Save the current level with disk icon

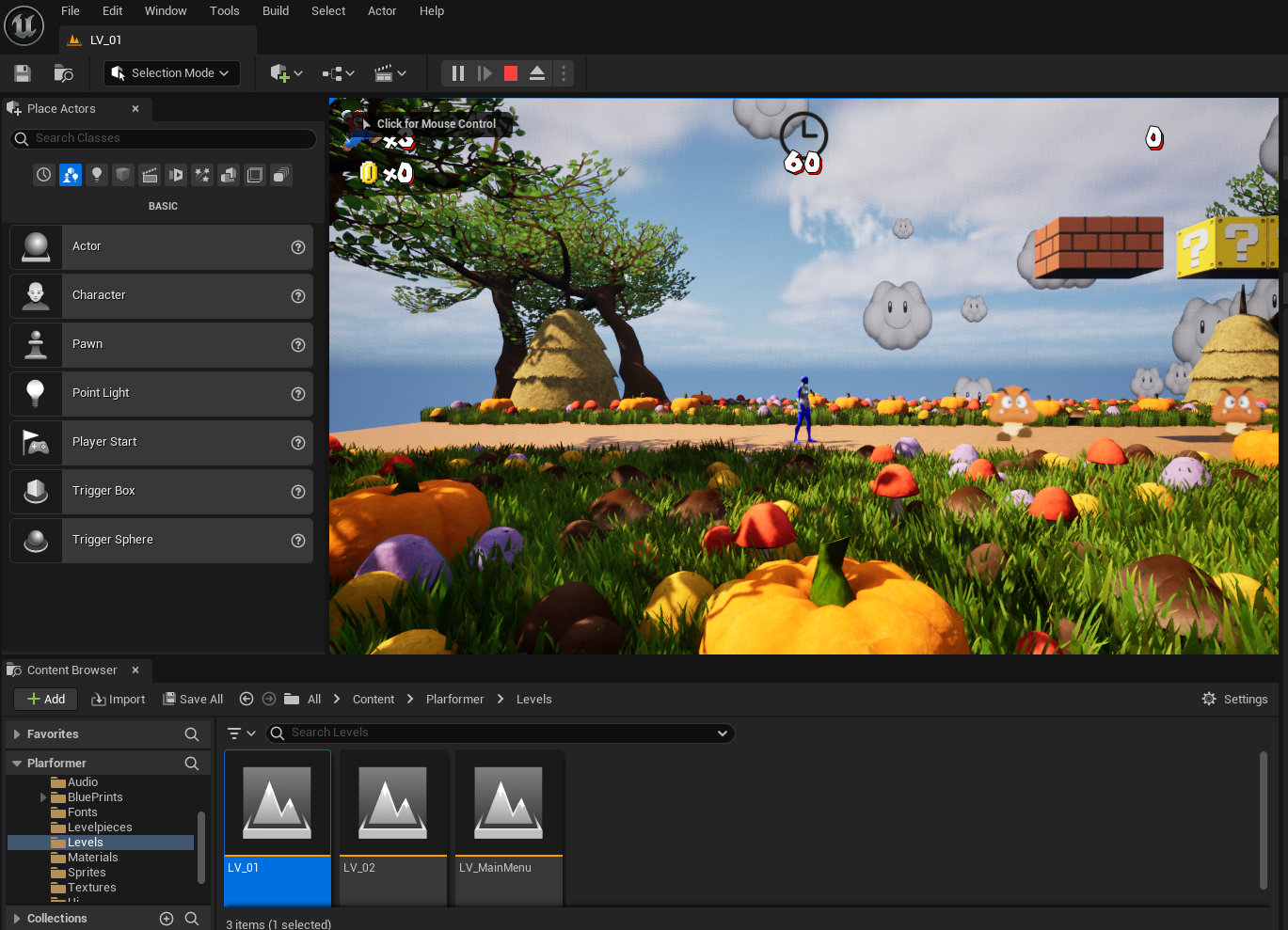tap(23, 73)
